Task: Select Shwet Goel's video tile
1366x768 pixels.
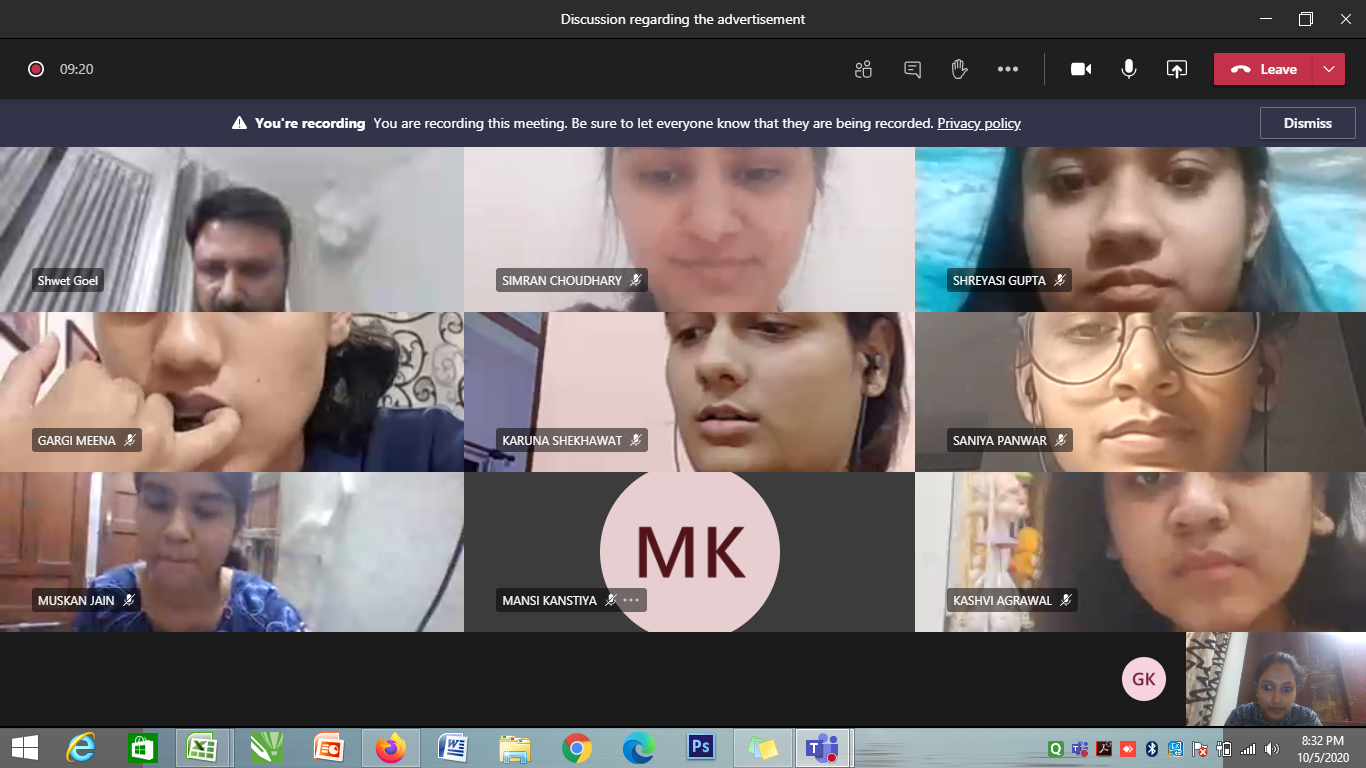Action: click(231, 229)
